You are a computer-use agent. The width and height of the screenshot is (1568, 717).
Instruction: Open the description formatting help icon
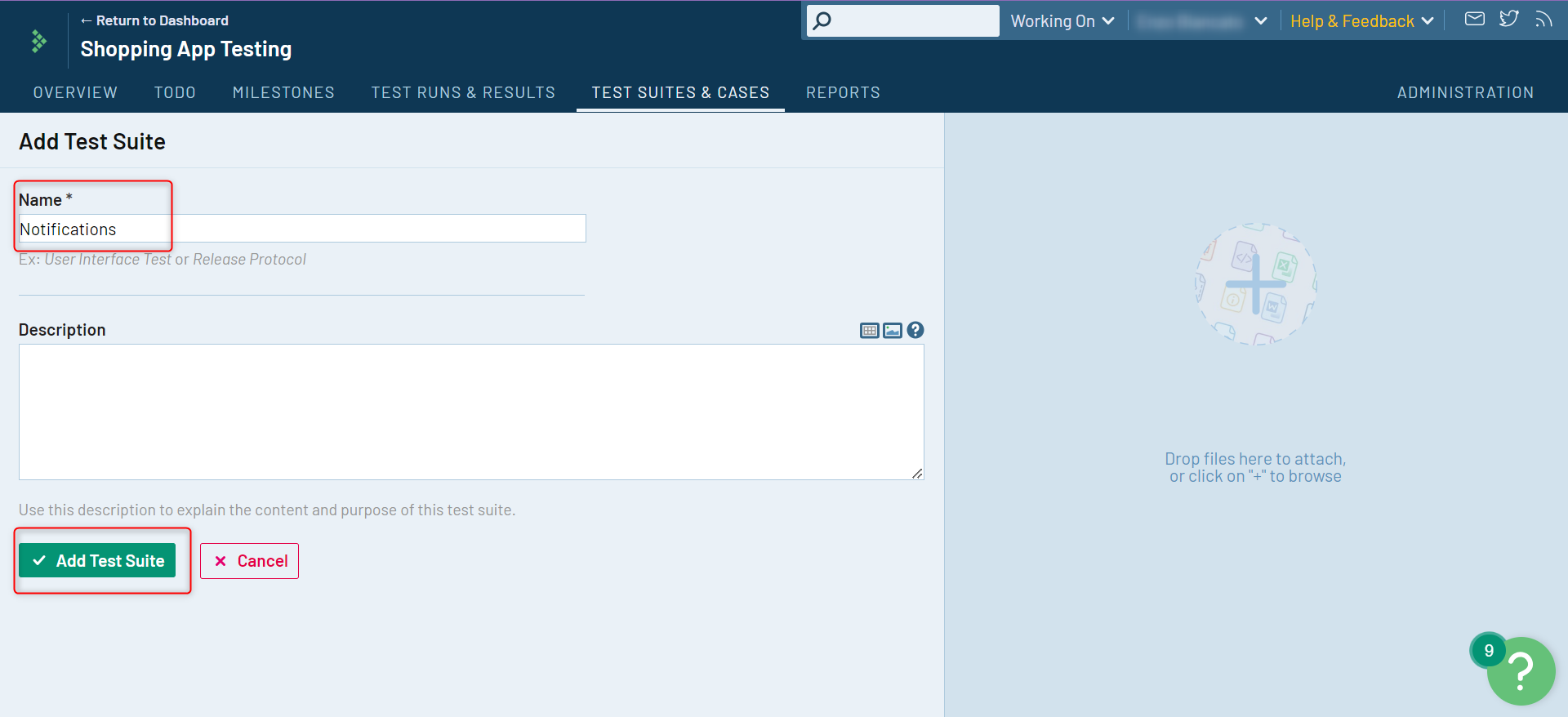coord(915,330)
